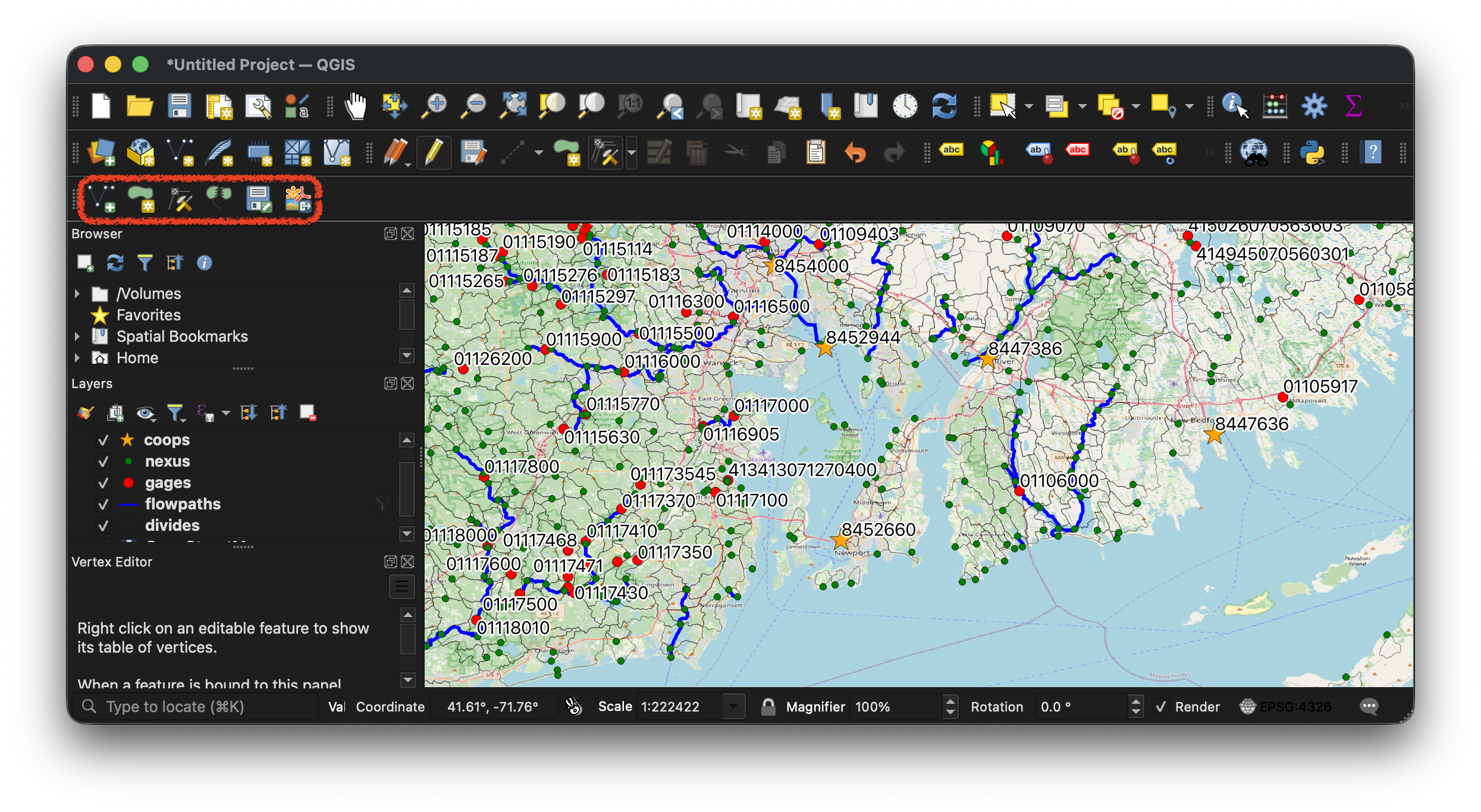
Task: Remove a layer using the Layers panel icon
Action: [x=308, y=413]
